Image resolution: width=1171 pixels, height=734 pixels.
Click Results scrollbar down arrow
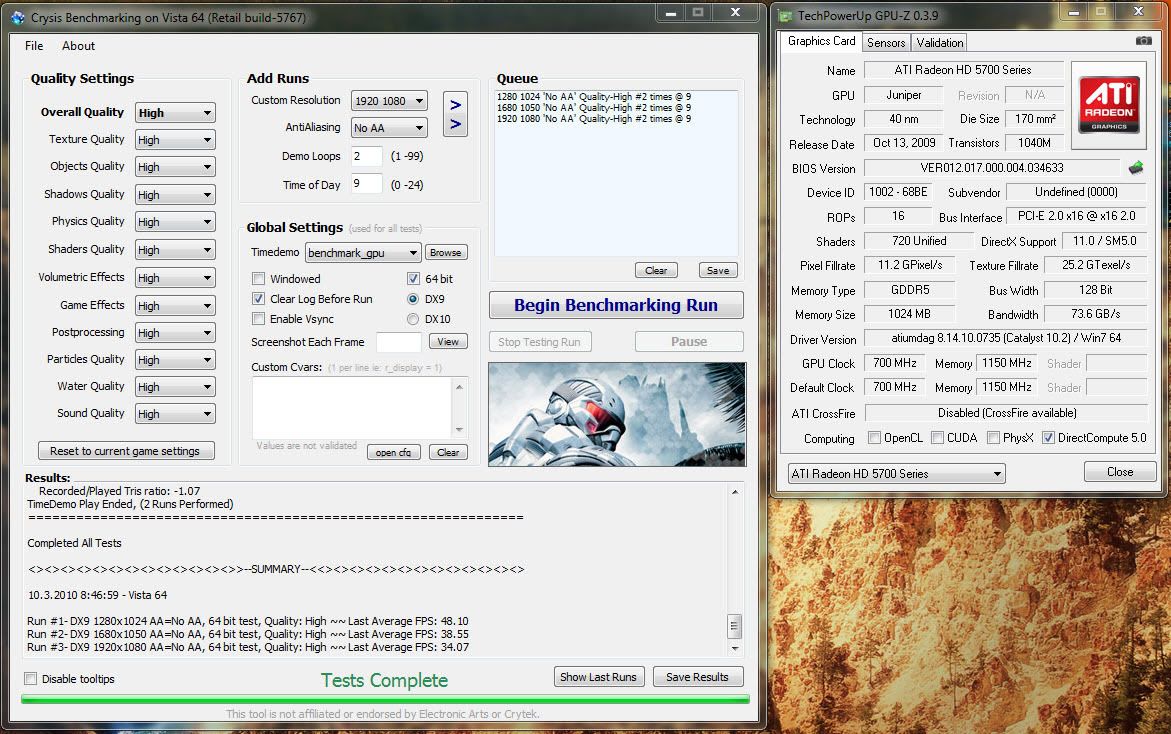pos(735,648)
